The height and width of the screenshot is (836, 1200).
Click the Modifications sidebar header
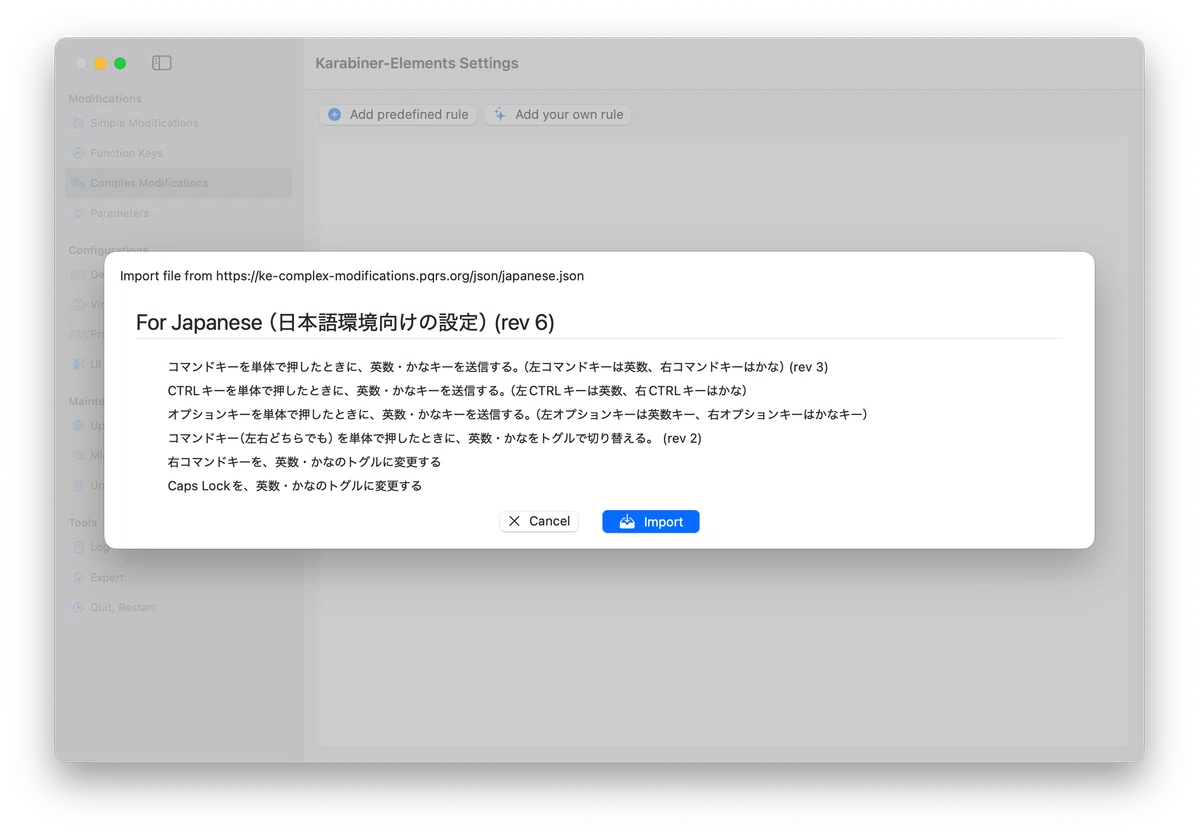coord(105,99)
